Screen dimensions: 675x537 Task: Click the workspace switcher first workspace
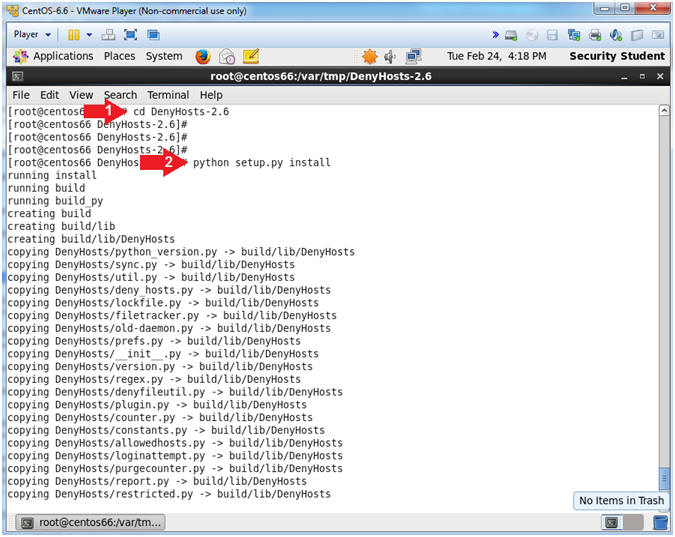(611, 523)
